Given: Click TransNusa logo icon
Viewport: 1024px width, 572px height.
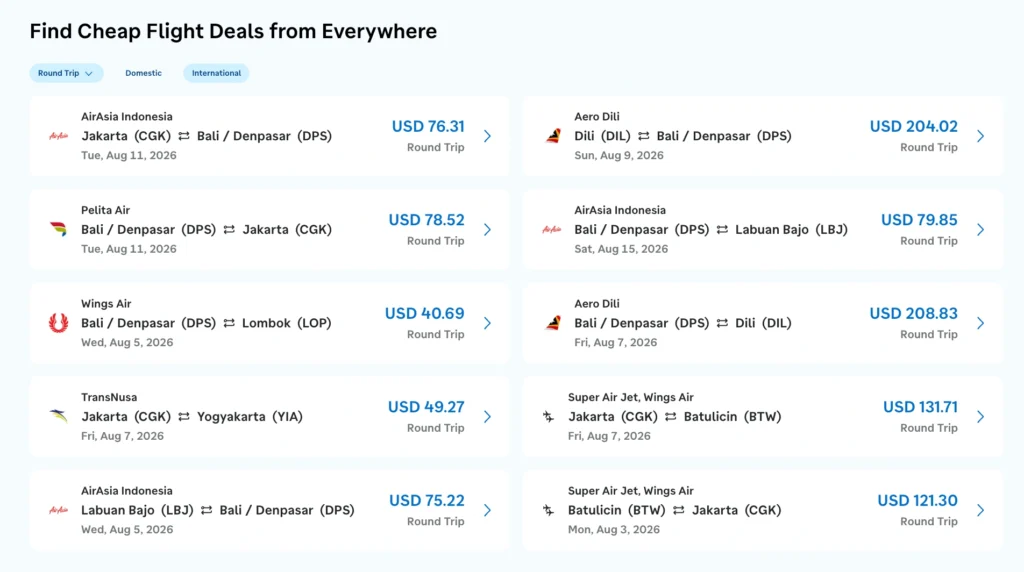Looking at the screenshot, I should (x=59, y=416).
